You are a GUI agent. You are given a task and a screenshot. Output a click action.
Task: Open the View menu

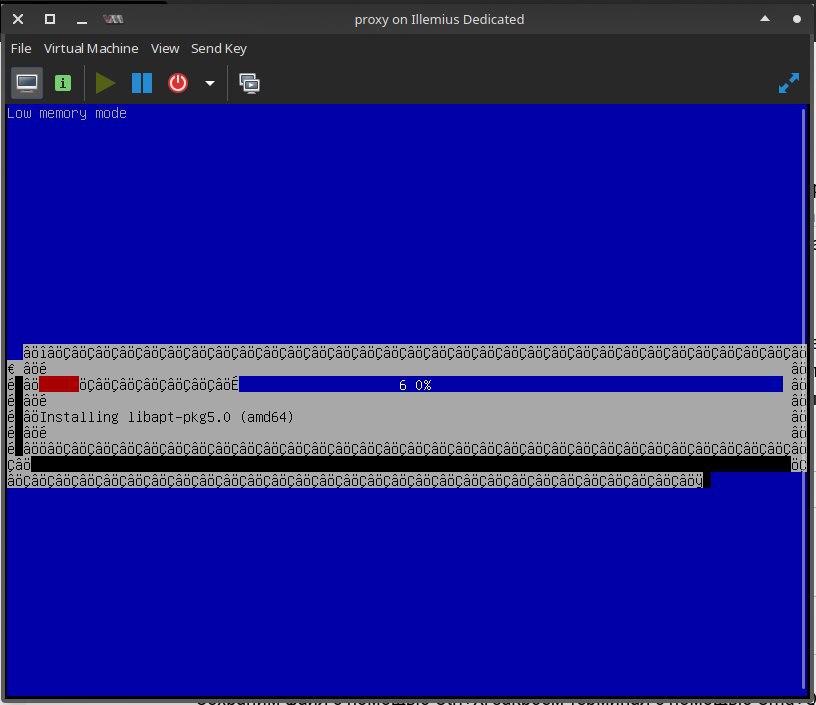pyautogui.click(x=165, y=48)
